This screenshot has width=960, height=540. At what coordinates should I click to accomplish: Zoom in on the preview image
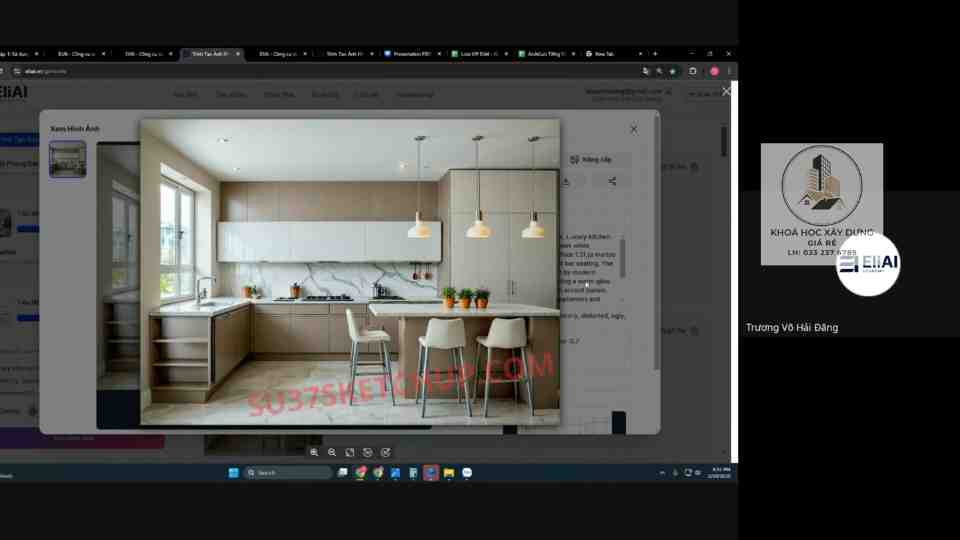click(314, 452)
